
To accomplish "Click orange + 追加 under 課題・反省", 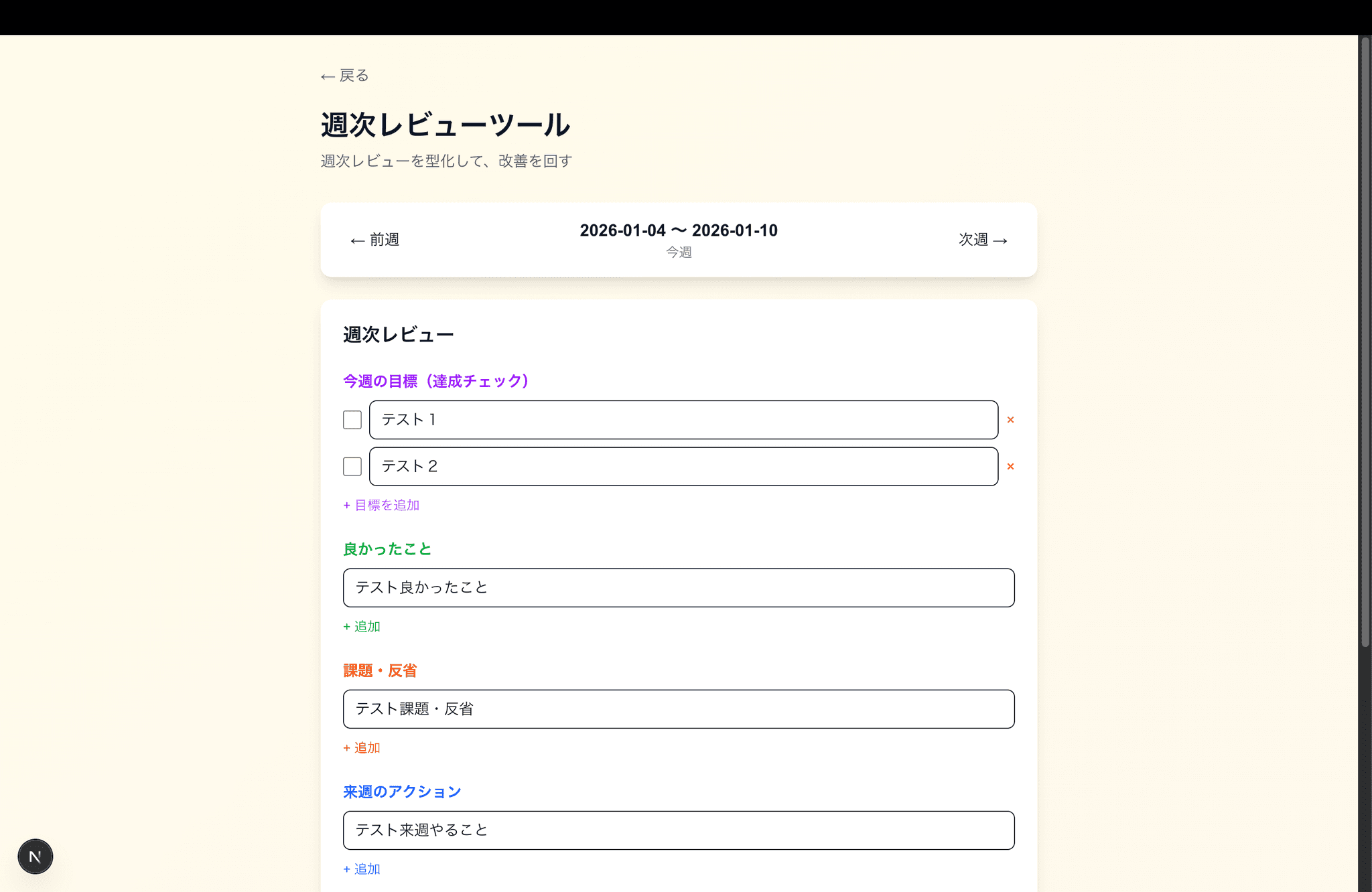I will (362, 747).
